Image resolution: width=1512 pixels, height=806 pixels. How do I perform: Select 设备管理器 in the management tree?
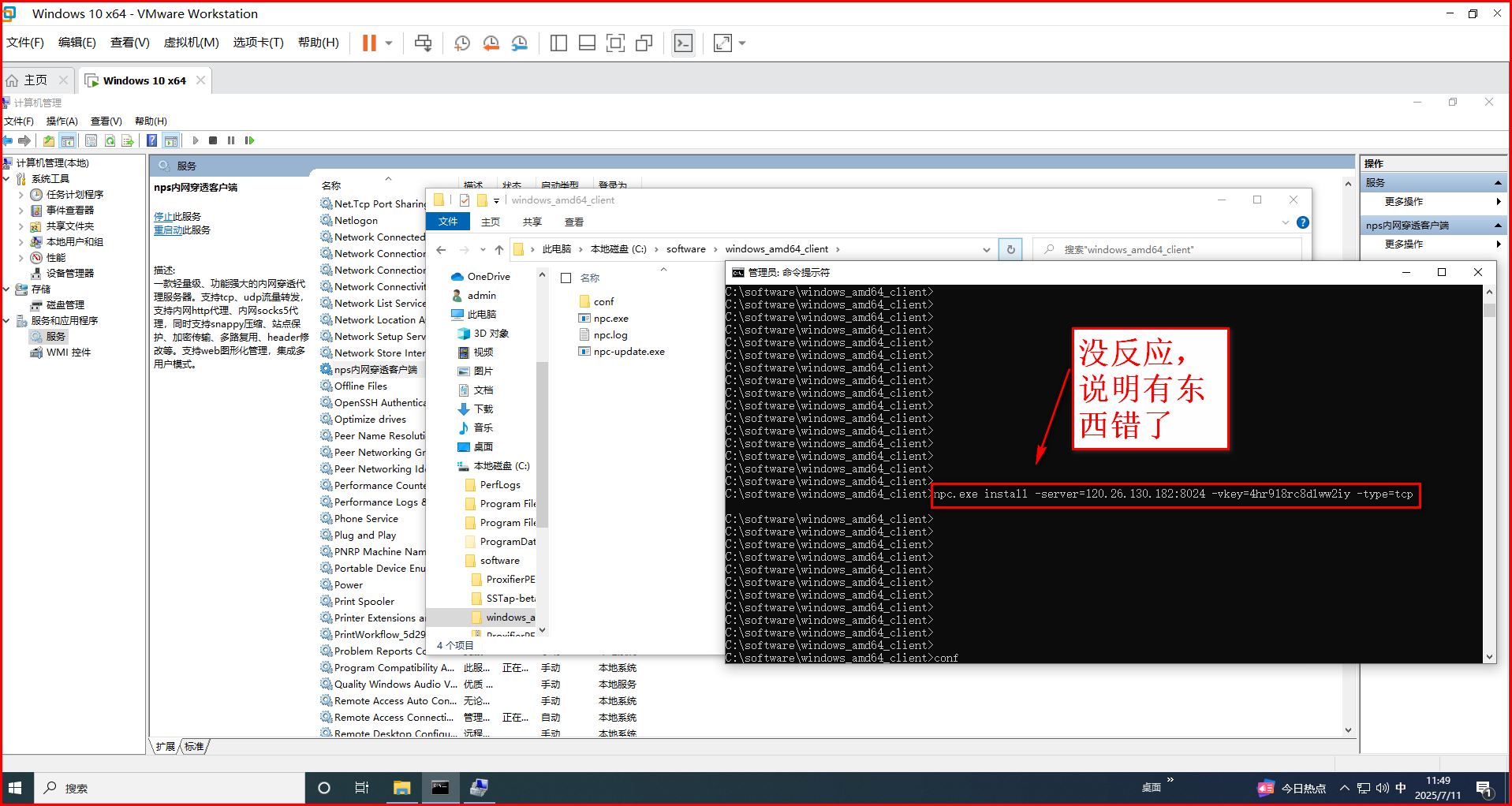click(69, 274)
